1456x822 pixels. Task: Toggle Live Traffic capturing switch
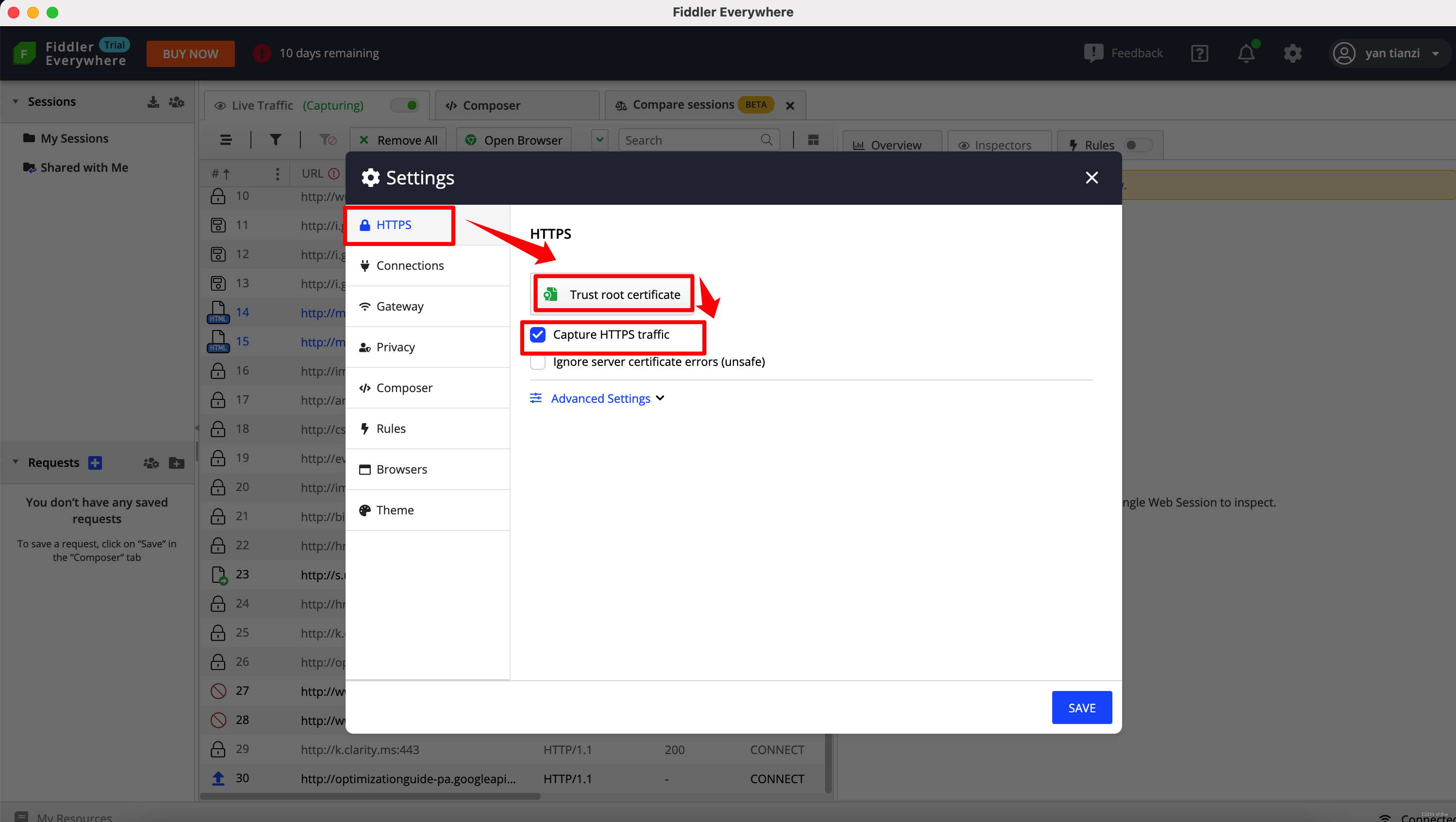pyautogui.click(x=405, y=105)
